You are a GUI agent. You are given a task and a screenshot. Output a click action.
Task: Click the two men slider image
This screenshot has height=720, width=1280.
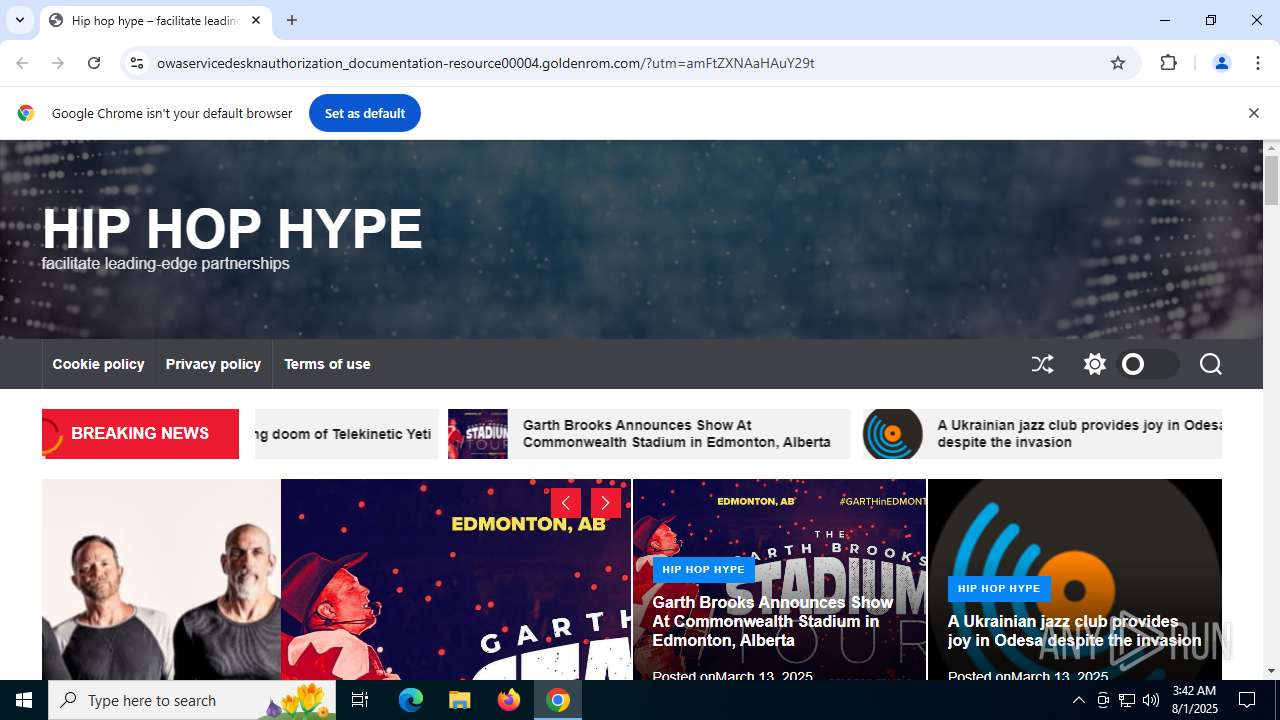[161, 580]
